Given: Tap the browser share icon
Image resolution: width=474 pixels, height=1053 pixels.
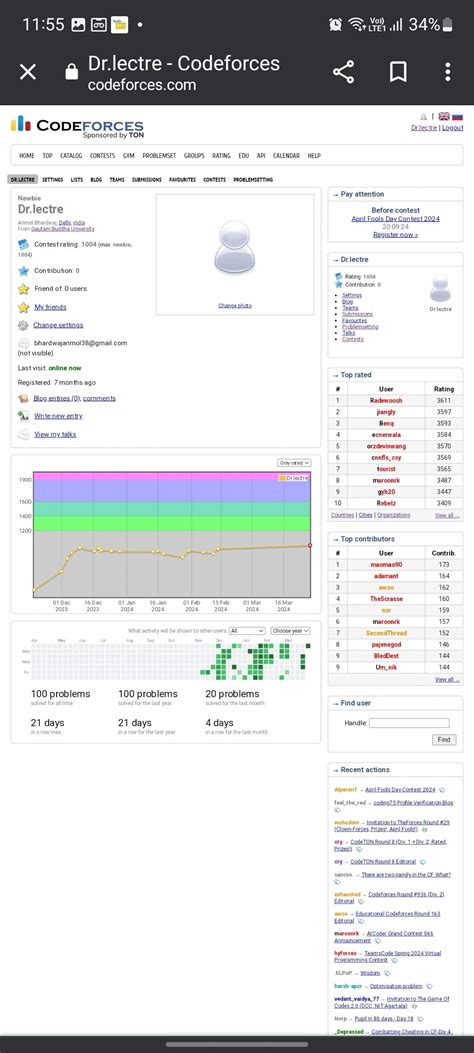Looking at the screenshot, I should pos(343,72).
